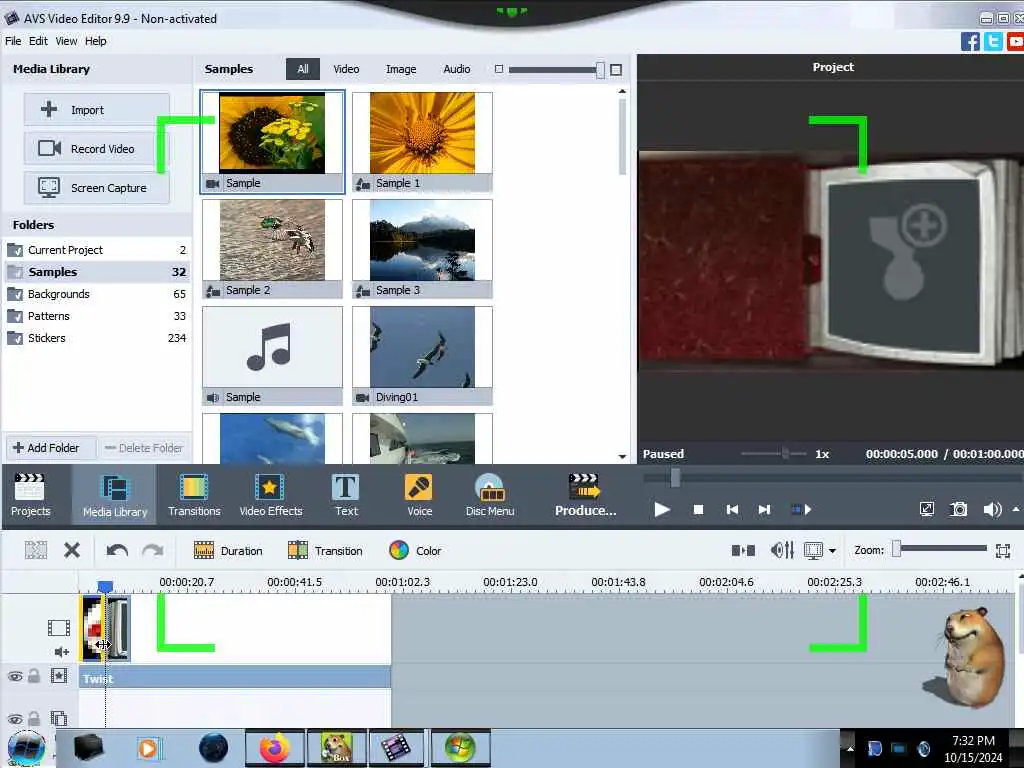Delete selected clip with the X icon

click(x=72, y=550)
